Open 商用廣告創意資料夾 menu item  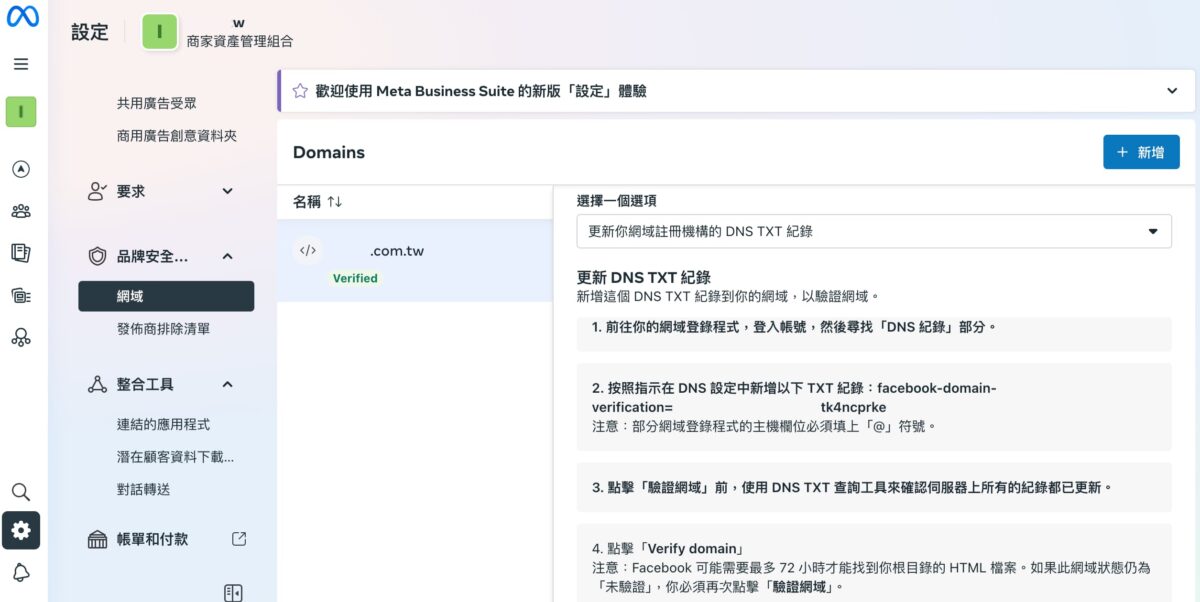(x=177, y=135)
